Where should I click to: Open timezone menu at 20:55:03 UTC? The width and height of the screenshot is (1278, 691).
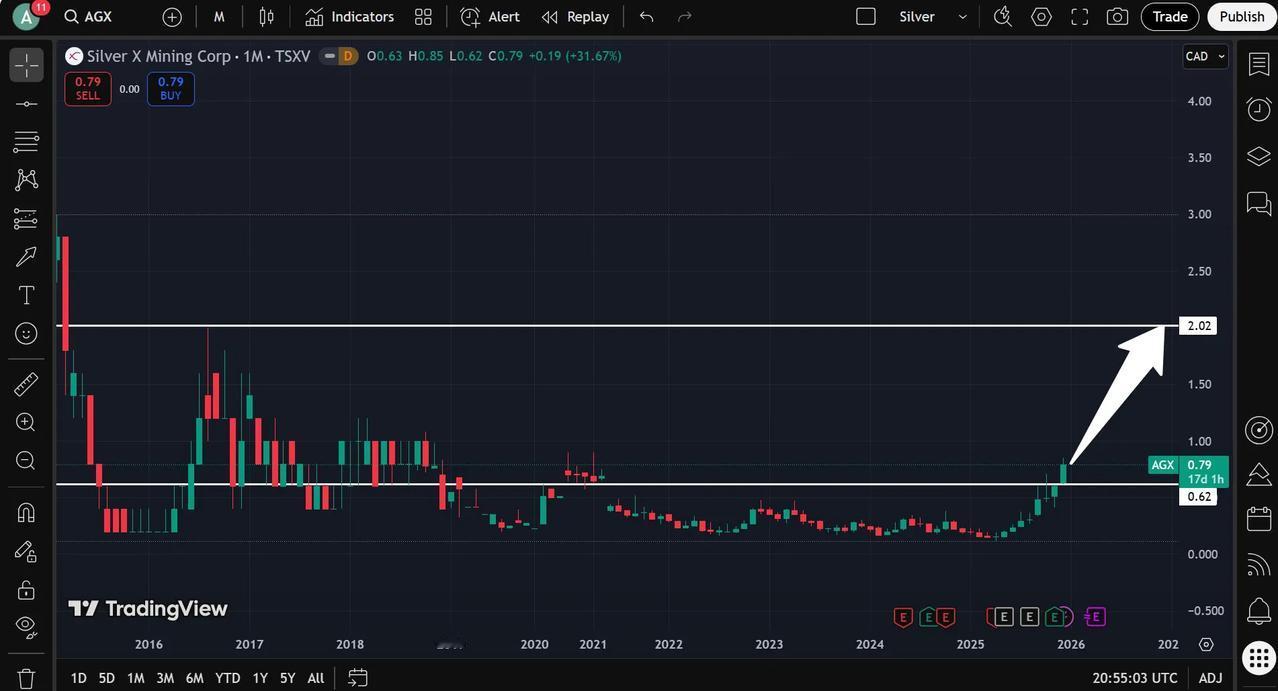pyautogui.click(x=1135, y=678)
